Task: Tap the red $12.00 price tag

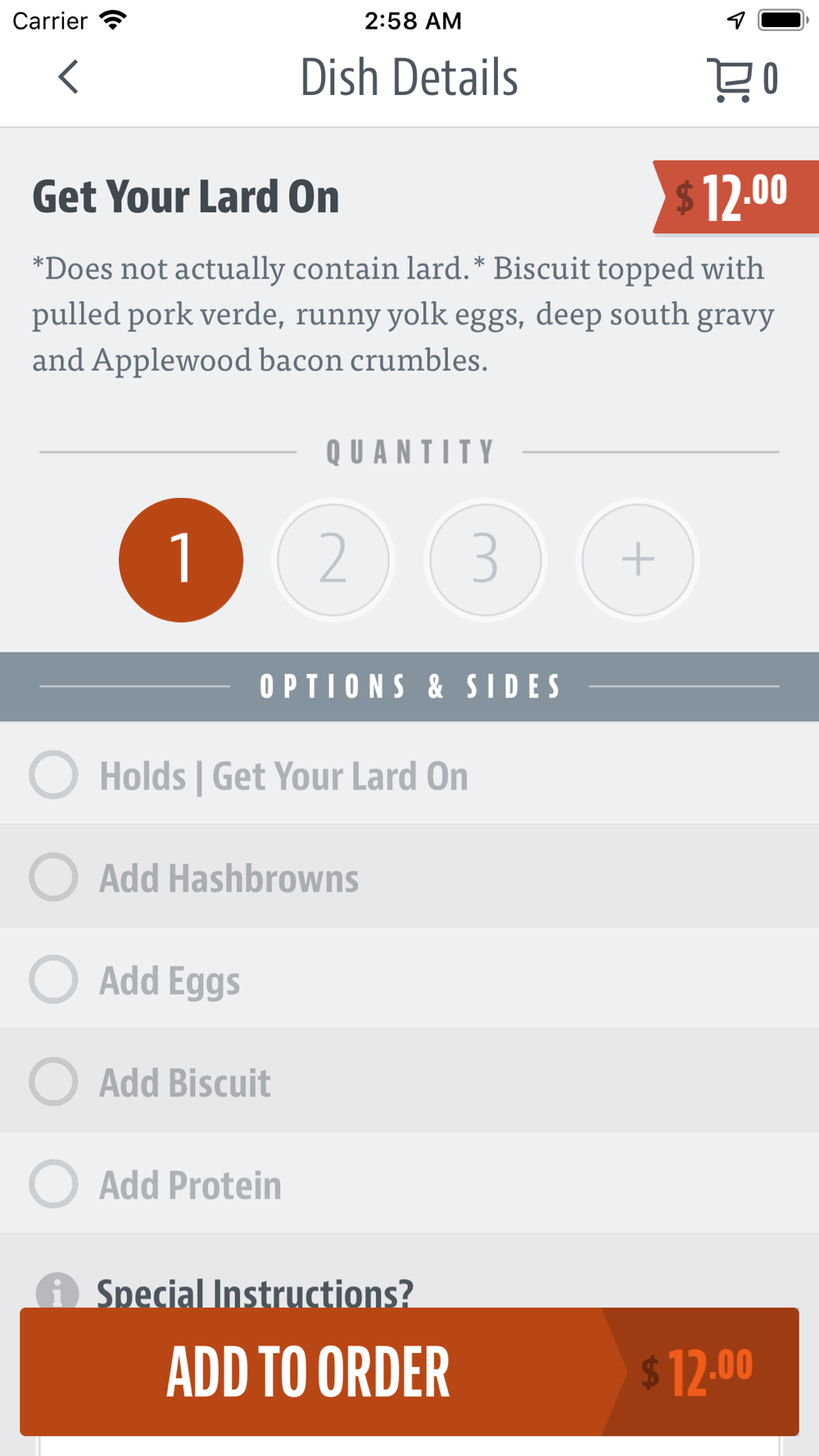Action: (735, 197)
